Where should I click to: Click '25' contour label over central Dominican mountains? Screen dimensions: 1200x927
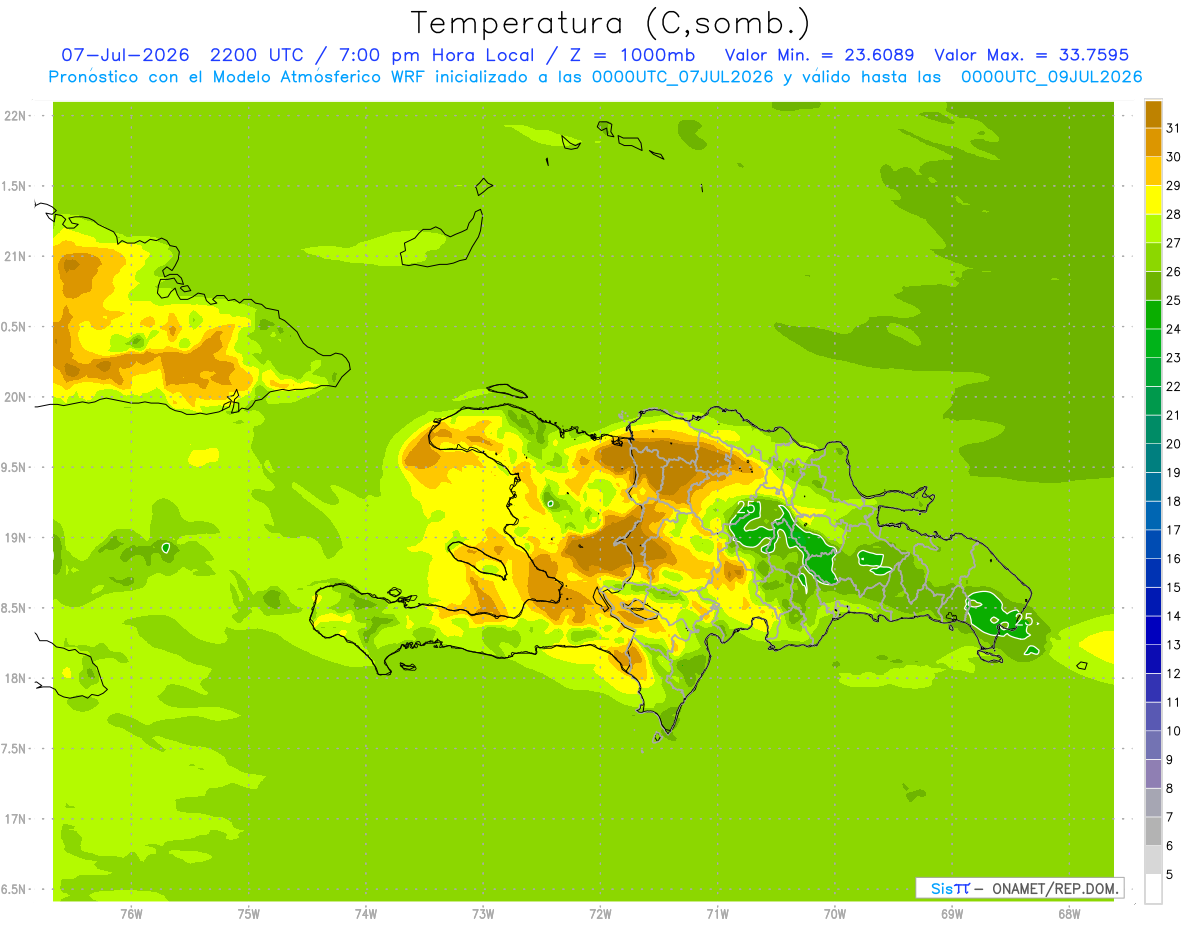click(747, 508)
